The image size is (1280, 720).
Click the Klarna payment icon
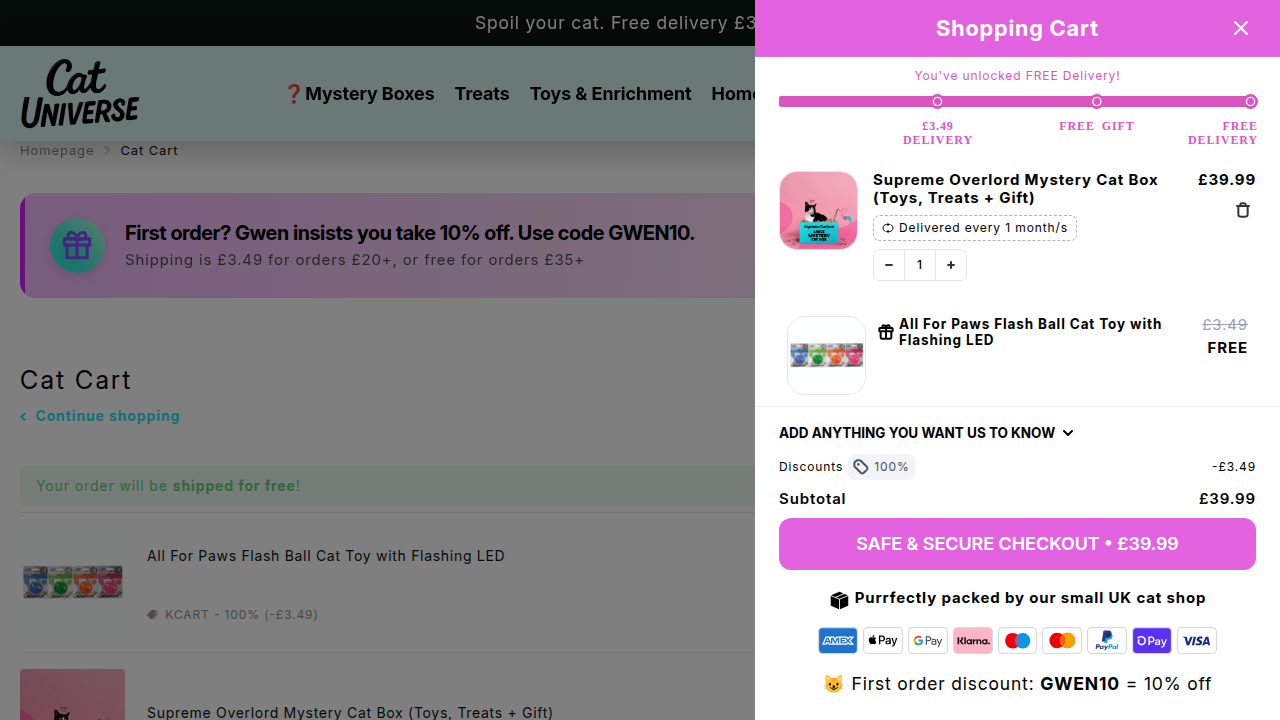973,641
